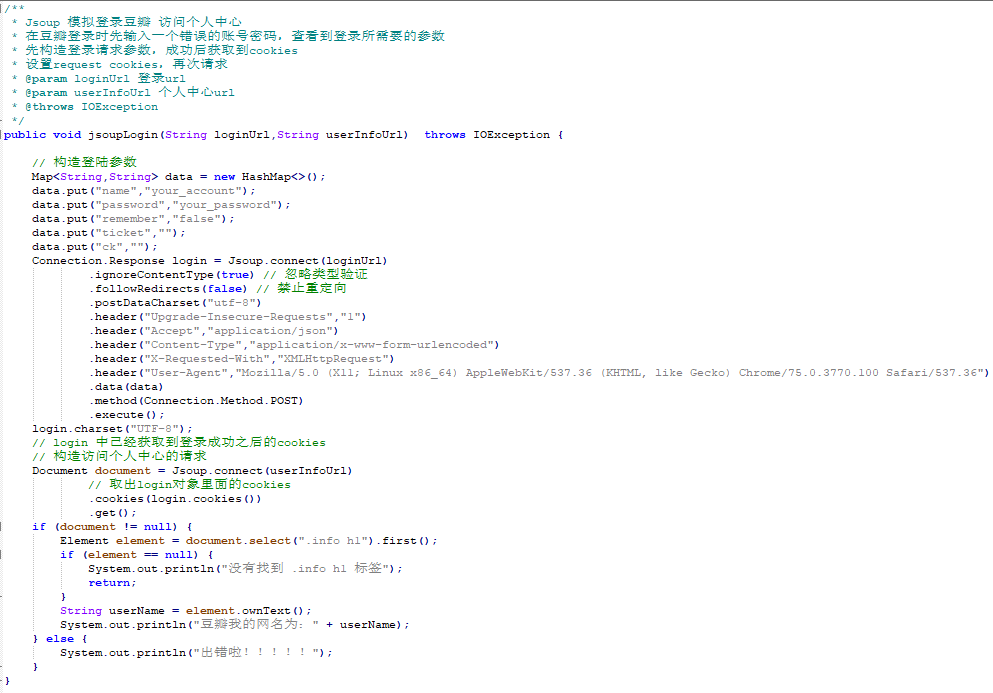Click the "Accept" application/json header line
This screenshot has width=993, height=693.
[213, 331]
